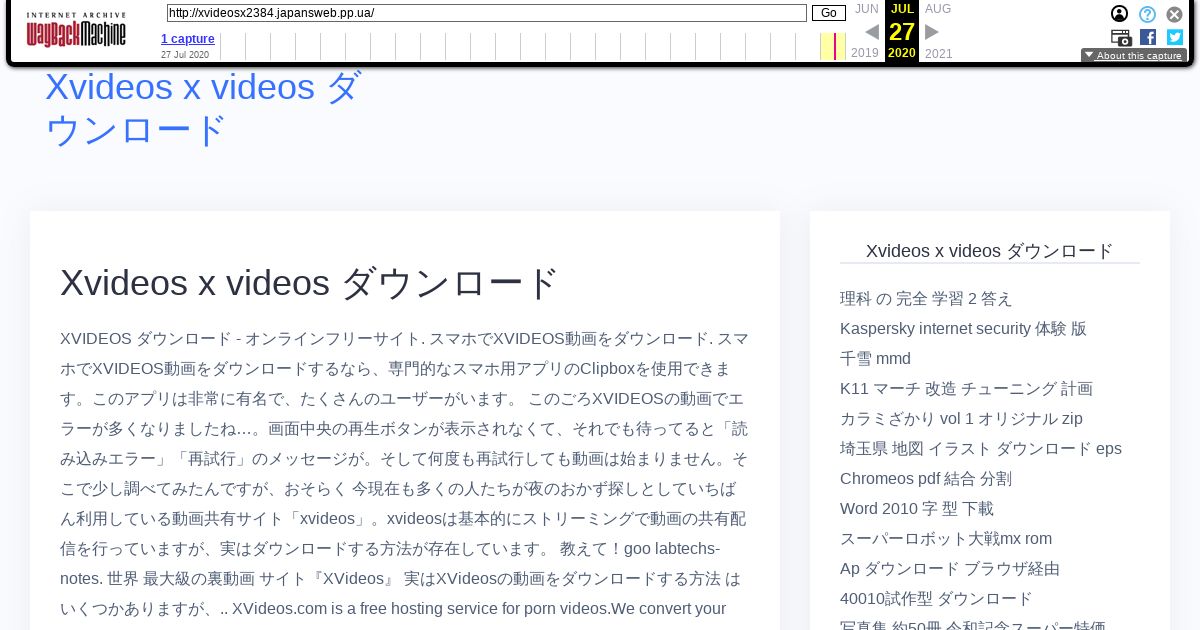Select year 2021 in timeline
The height and width of the screenshot is (630, 1200).
(939, 53)
